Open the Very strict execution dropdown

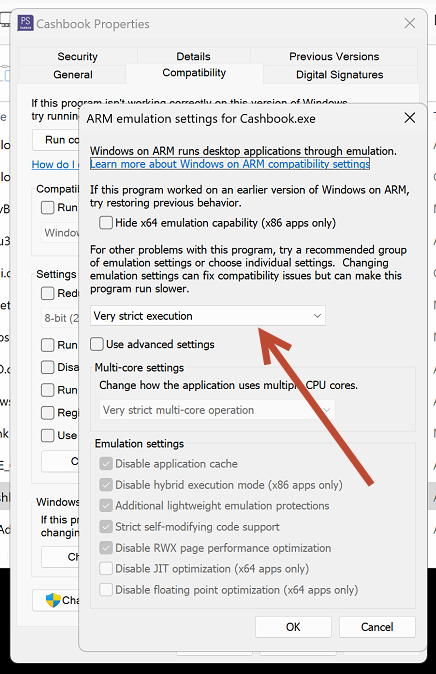(x=208, y=316)
